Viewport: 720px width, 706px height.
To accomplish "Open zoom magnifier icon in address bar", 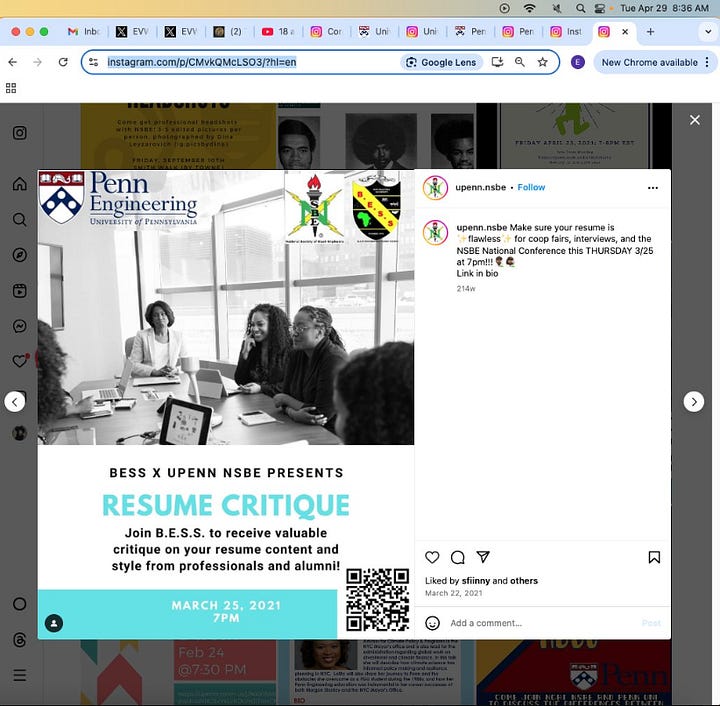I will [x=520, y=62].
